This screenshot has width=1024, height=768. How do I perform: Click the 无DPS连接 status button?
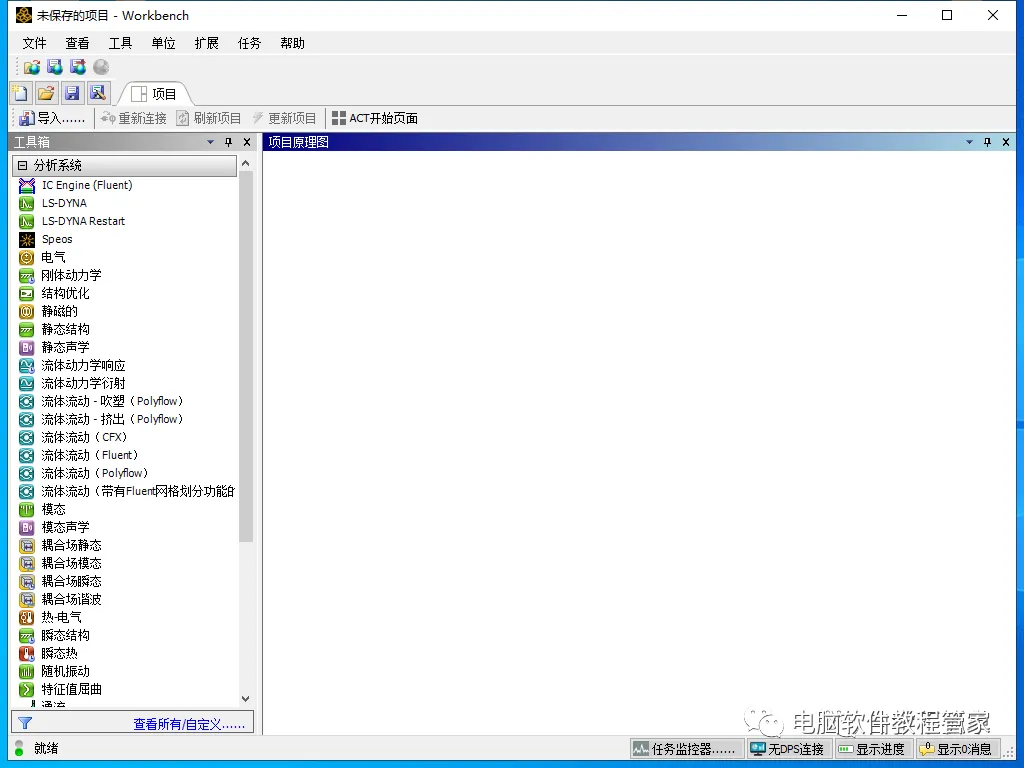(790, 749)
